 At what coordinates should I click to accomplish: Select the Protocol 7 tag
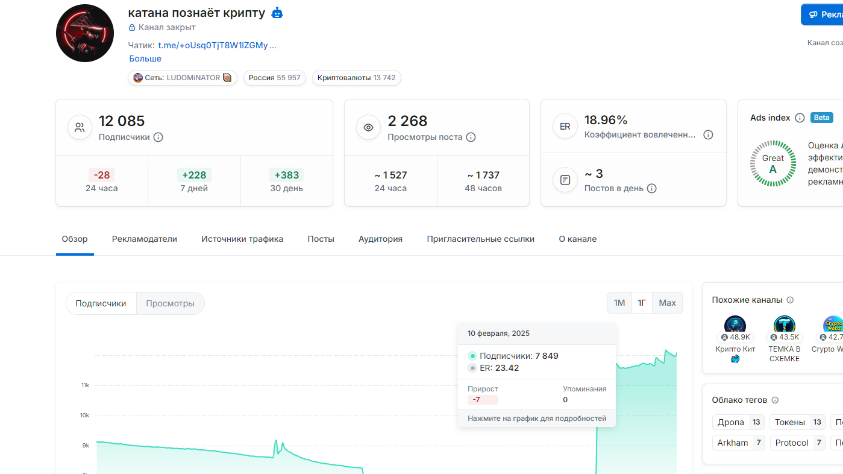click(797, 443)
